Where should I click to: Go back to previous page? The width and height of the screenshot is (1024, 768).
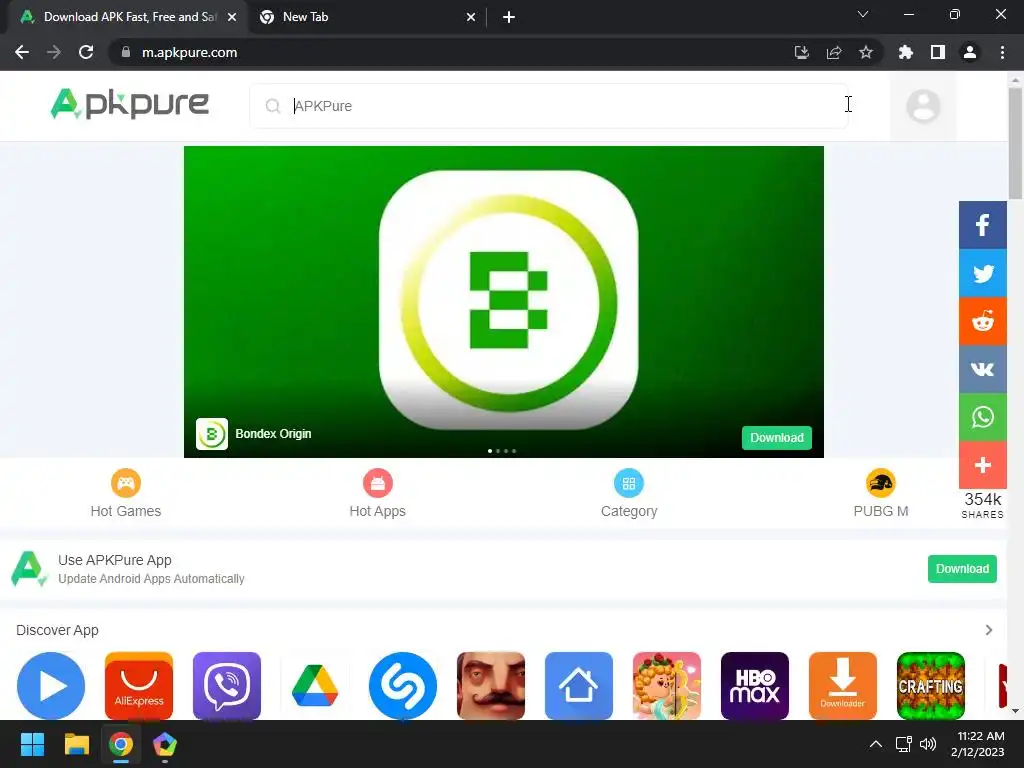pos(22,52)
